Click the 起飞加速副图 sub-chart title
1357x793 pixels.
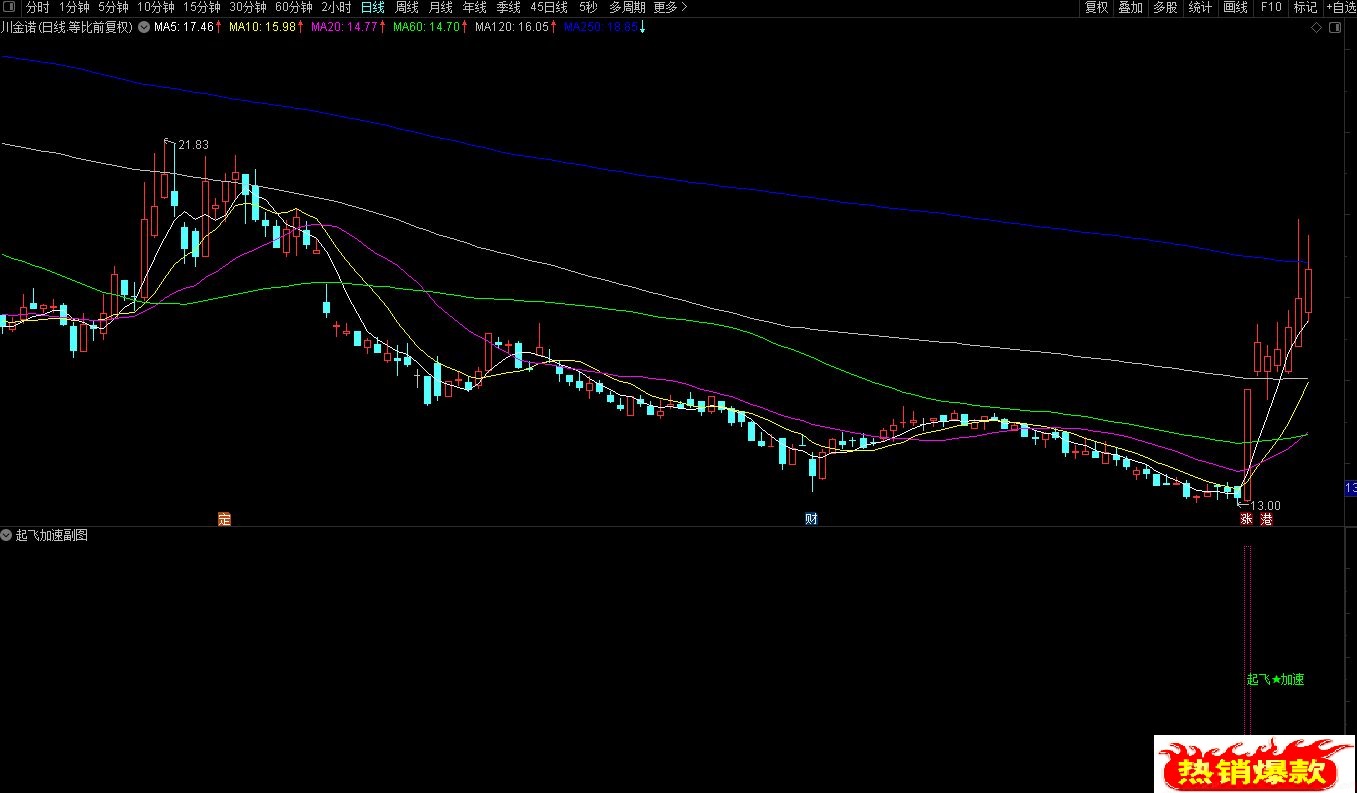point(51,535)
